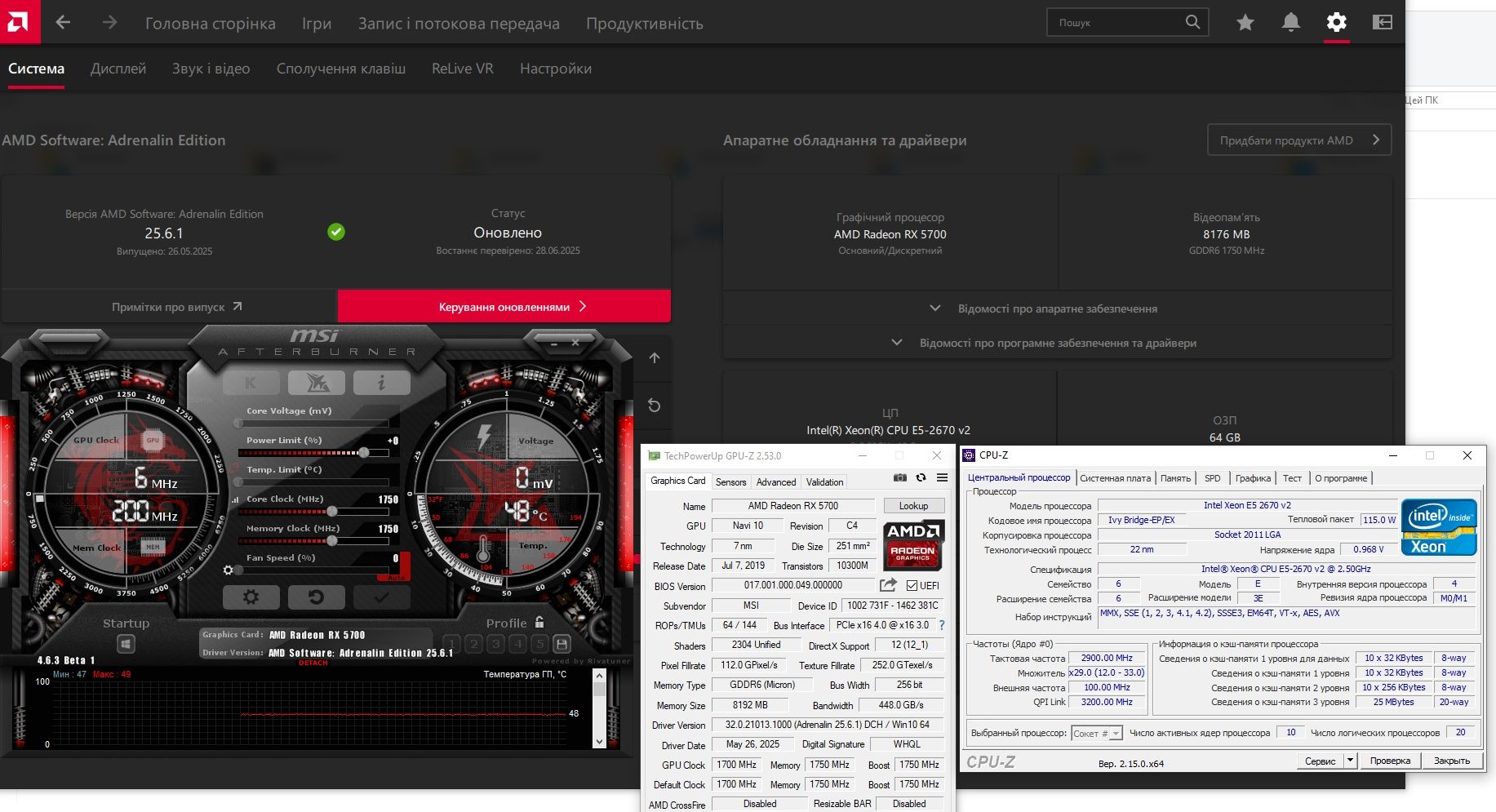This screenshot has width=1496, height=812.
Task: Click the Intel Xeon logo in CPU-Z
Action: (1439, 527)
